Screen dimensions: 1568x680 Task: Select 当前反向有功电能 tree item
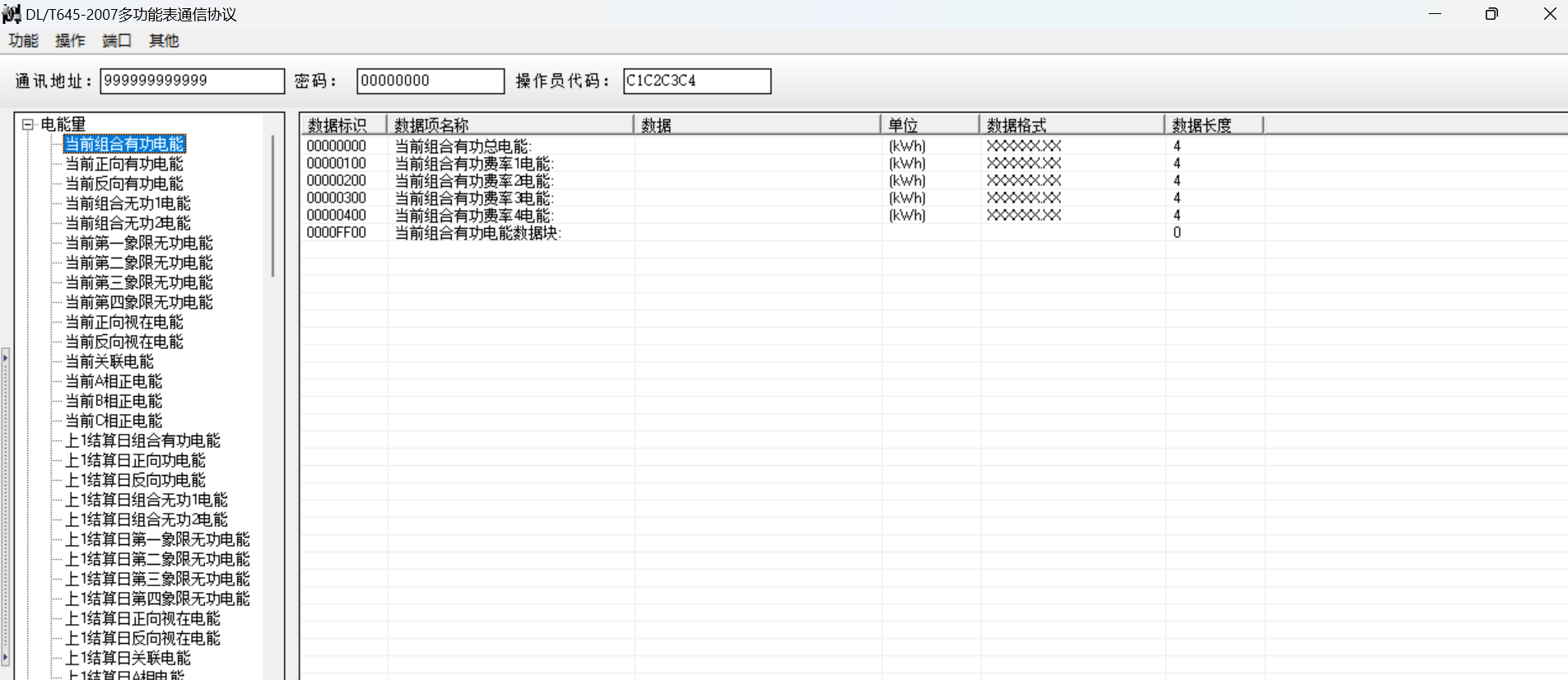(x=124, y=184)
